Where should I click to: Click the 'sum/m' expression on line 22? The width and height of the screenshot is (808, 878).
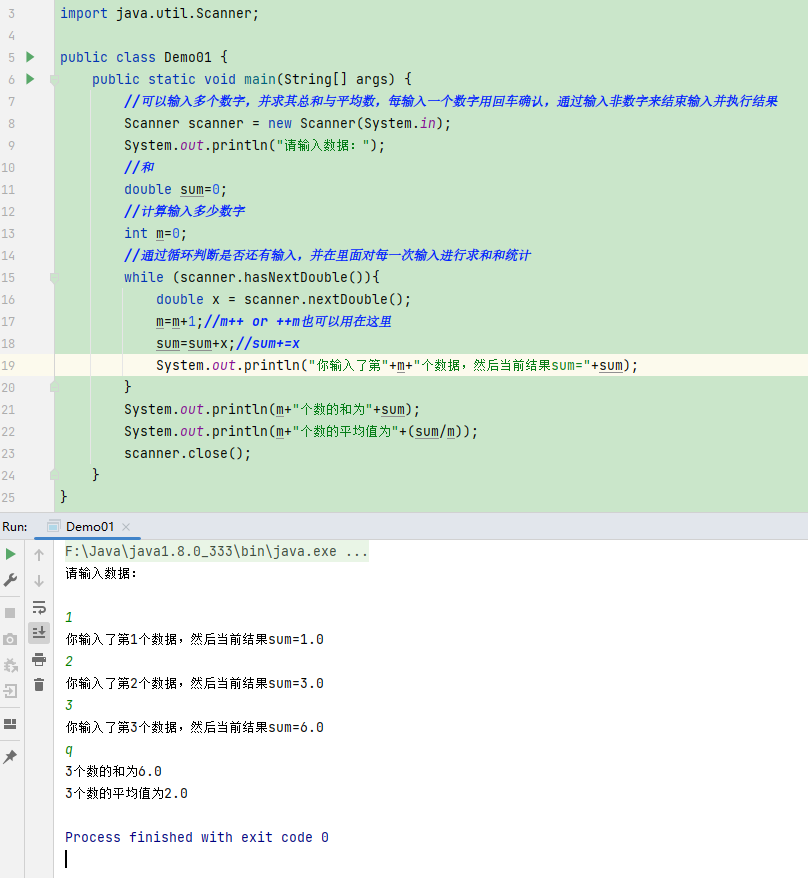(x=435, y=431)
